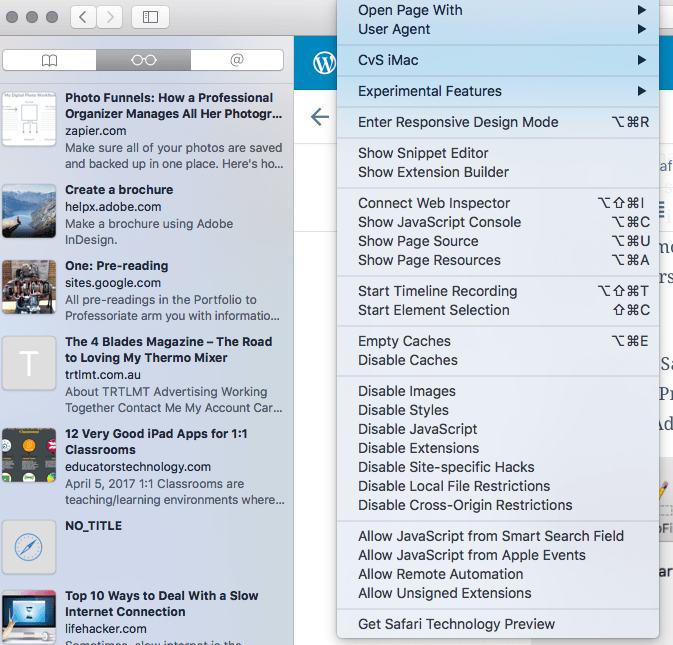
Task: Switch to the Bookmarks book tab
Action: (49, 60)
